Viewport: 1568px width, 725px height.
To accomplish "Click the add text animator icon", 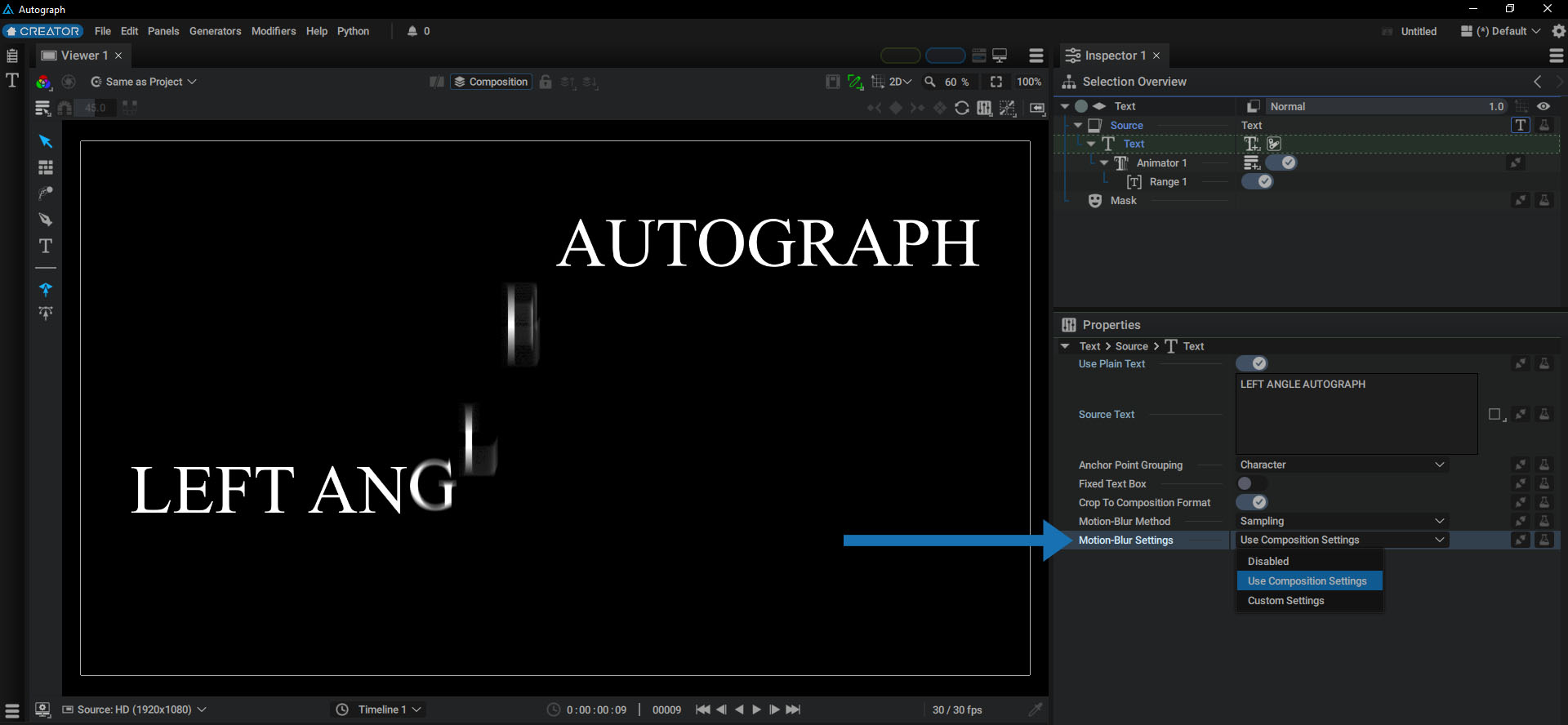I will 1251,144.
